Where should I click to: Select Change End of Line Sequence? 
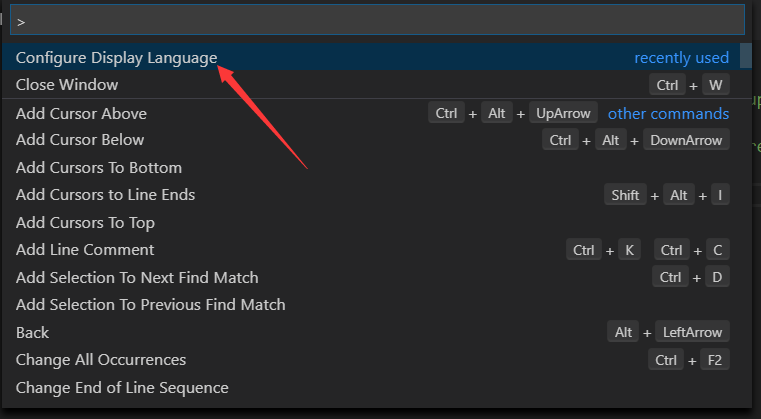tap(122, 387)
